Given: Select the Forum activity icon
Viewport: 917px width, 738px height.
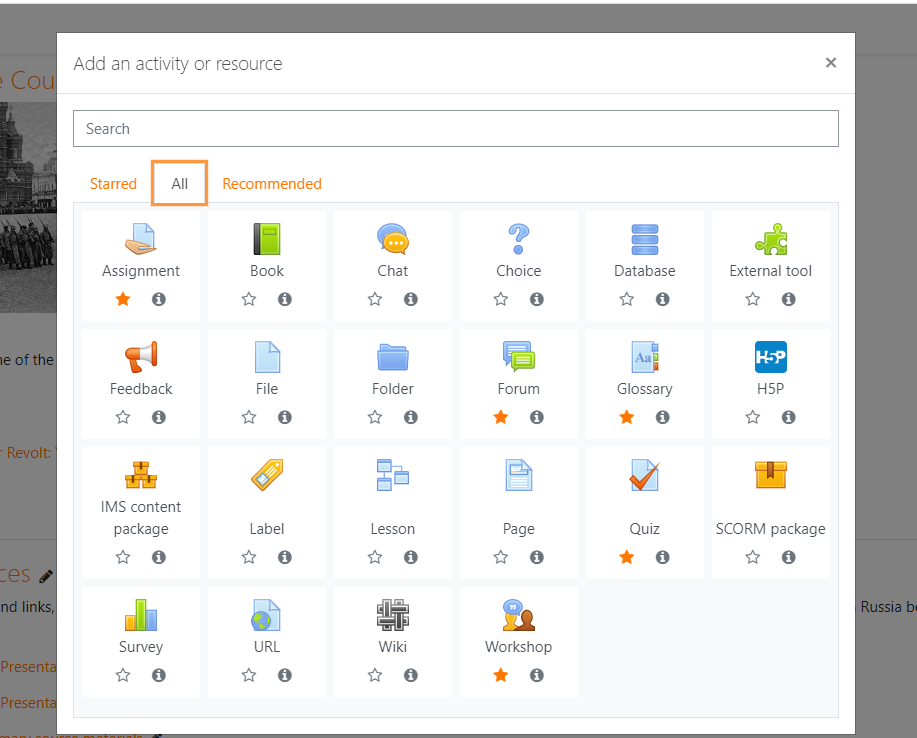Looking at the screenshot, I should pyautogui.click(x=519, y=357).
